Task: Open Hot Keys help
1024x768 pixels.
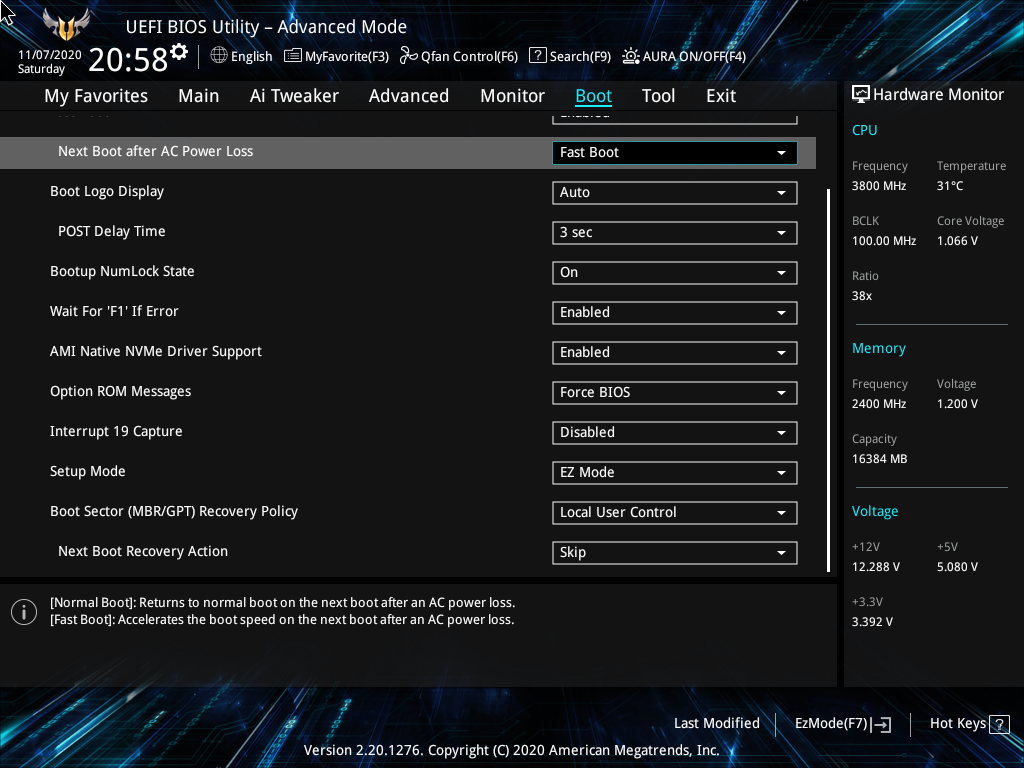Action: click(x=969, y=724)
